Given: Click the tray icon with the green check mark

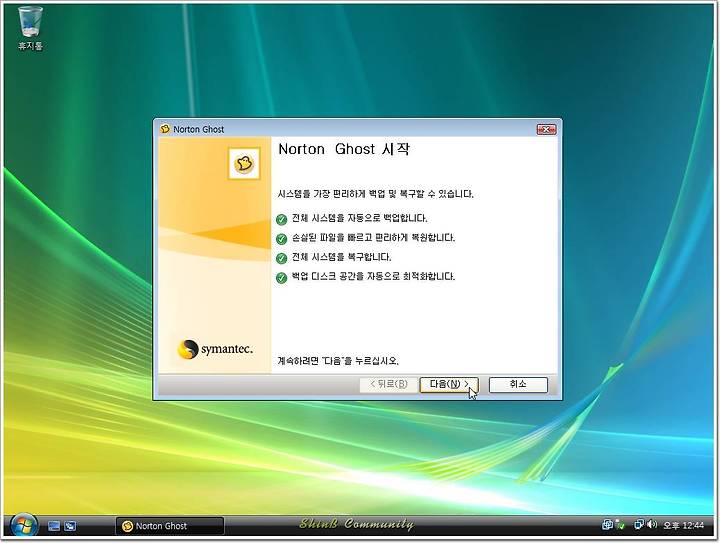Looking at the screenshot, I should (620, 525).
